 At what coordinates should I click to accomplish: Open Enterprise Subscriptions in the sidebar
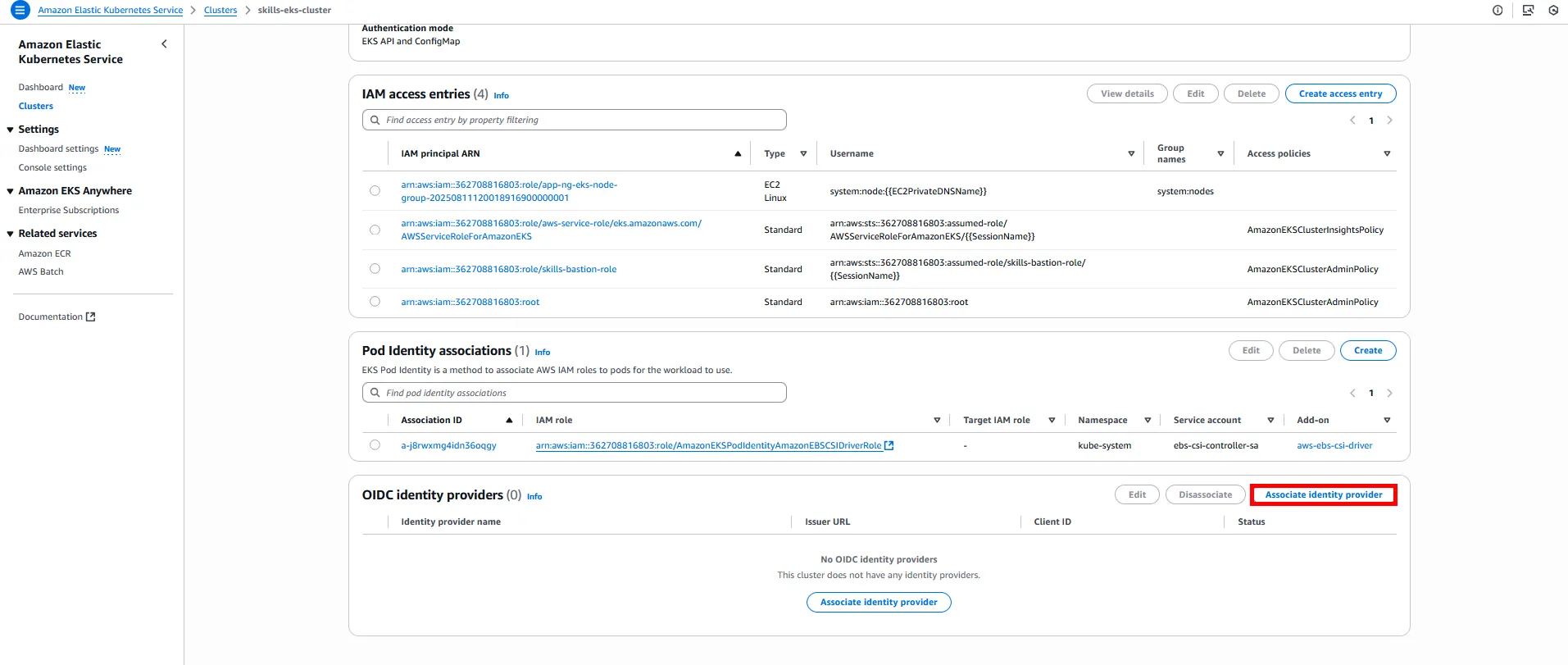(x=69, y=210)
